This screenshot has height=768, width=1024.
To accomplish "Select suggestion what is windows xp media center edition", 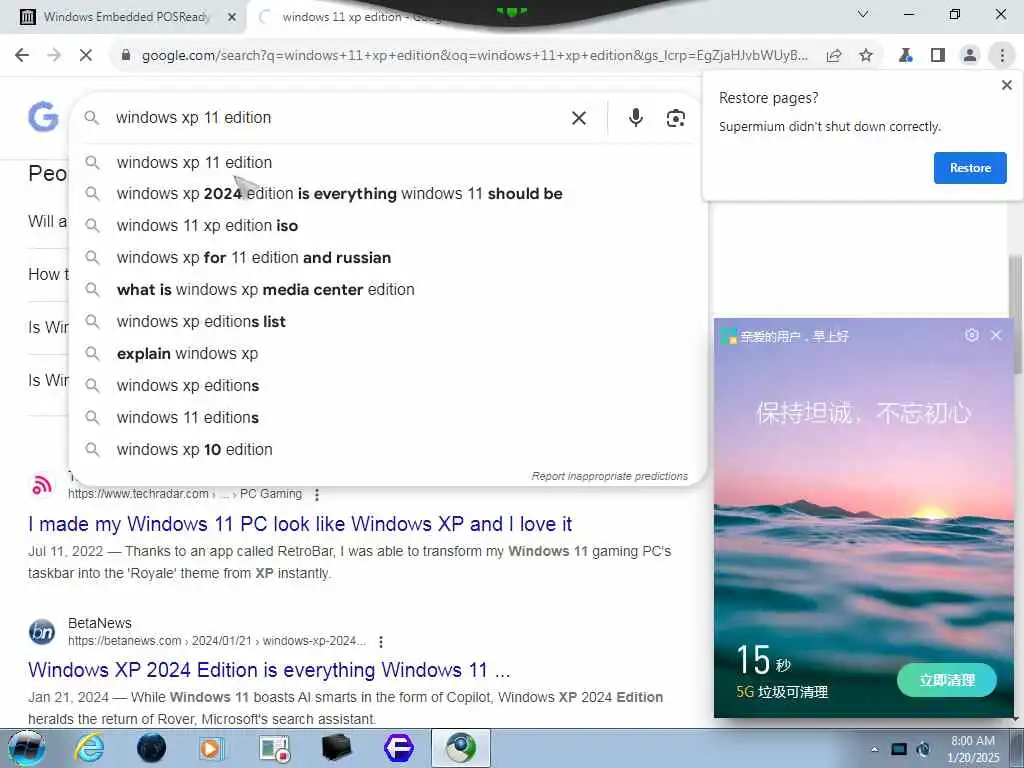I will coord(388,290).
